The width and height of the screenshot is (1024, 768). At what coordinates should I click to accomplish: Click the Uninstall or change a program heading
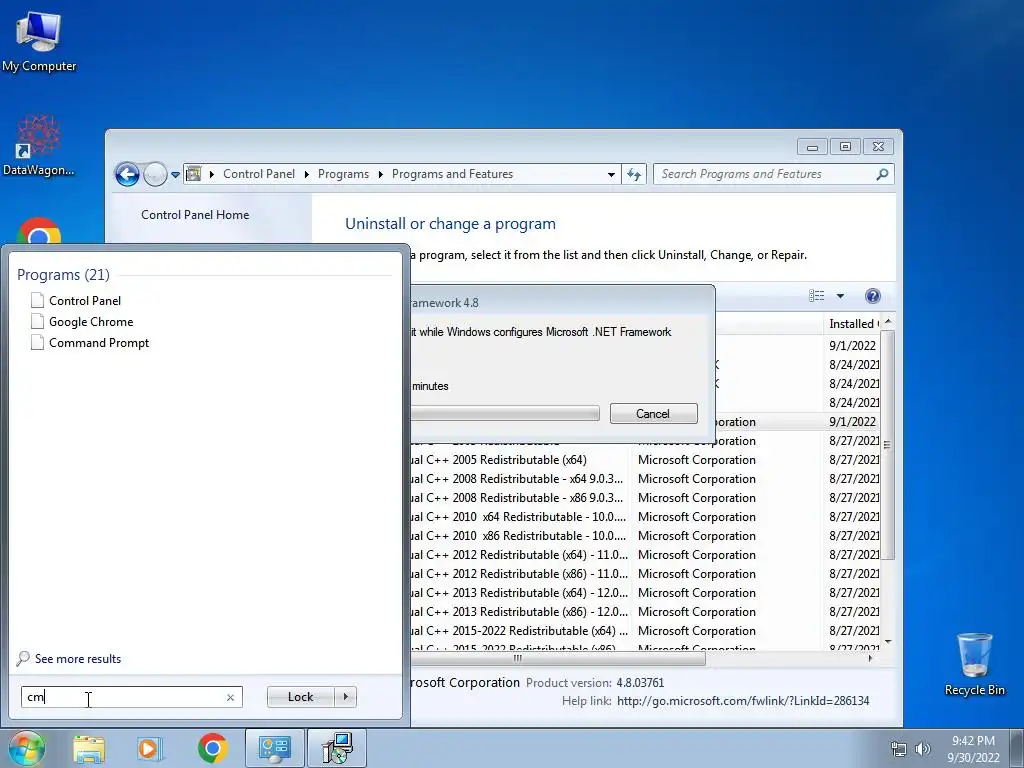pyautogui.click(x=450, y=223)
